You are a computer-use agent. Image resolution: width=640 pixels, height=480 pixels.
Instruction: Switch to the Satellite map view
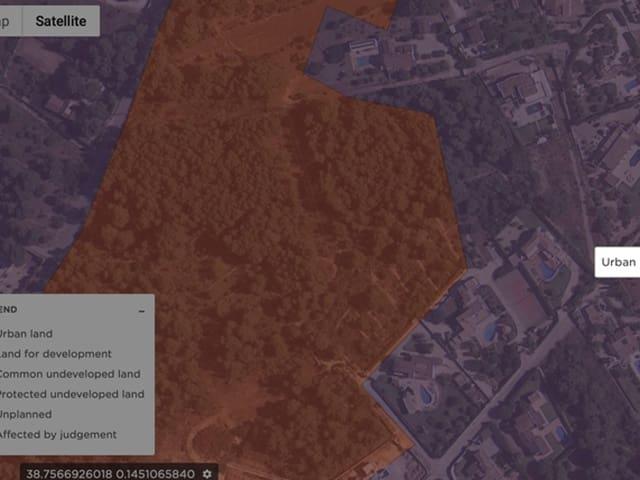[x=61, y=21]
